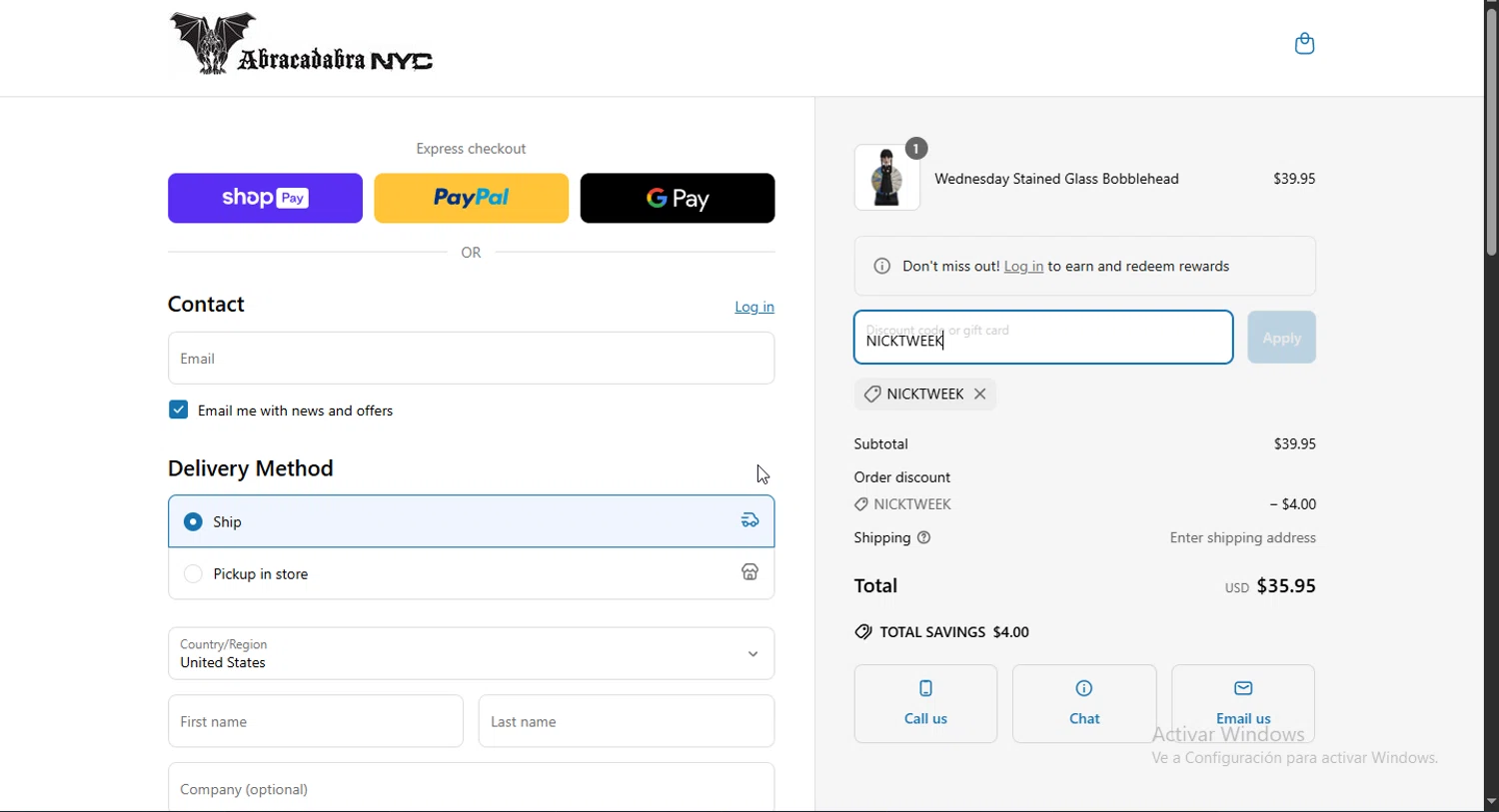The height and width of the screenshot is (812, 1499).
Task: Check out with PayPal
Action: click(x=471, y=199)
